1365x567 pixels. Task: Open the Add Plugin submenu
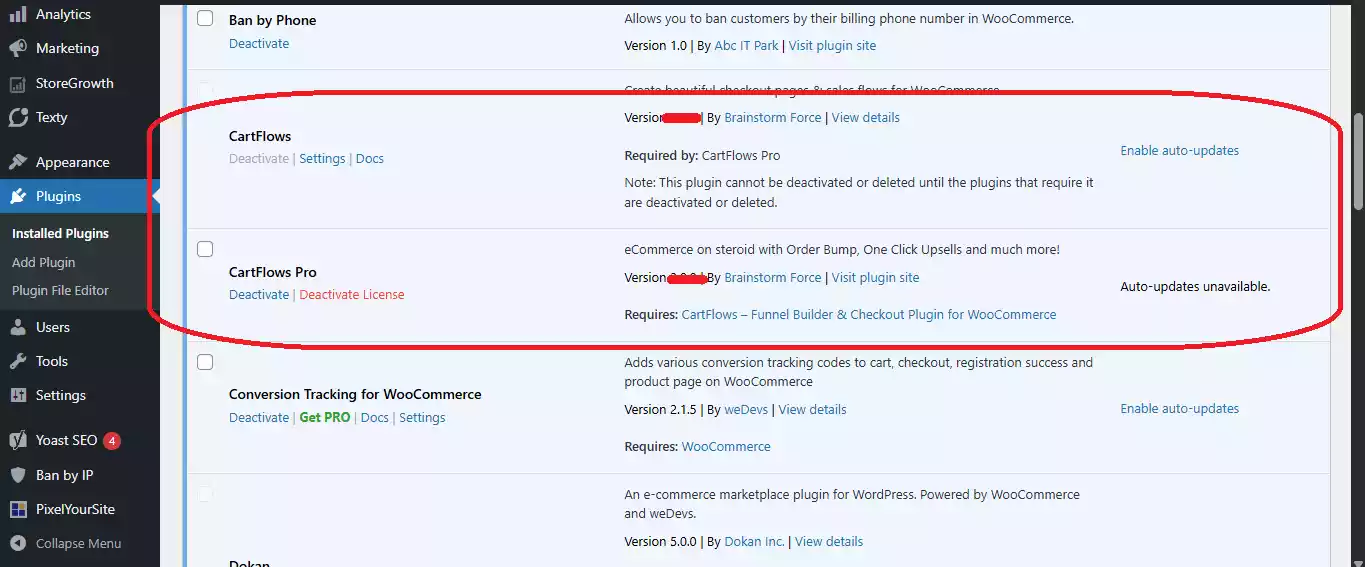[x=43, y=262]
